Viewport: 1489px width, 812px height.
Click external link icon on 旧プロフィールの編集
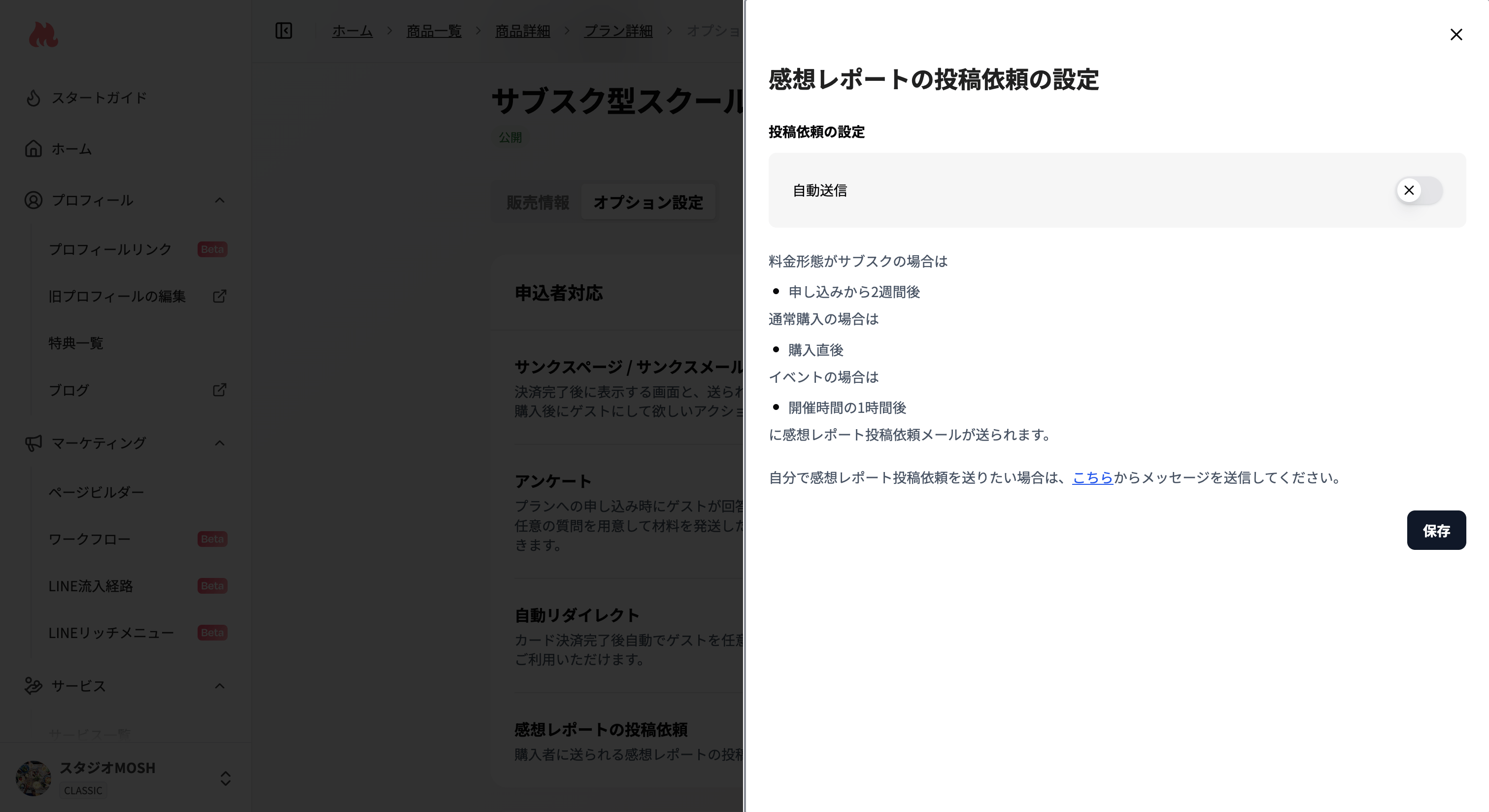220,296
